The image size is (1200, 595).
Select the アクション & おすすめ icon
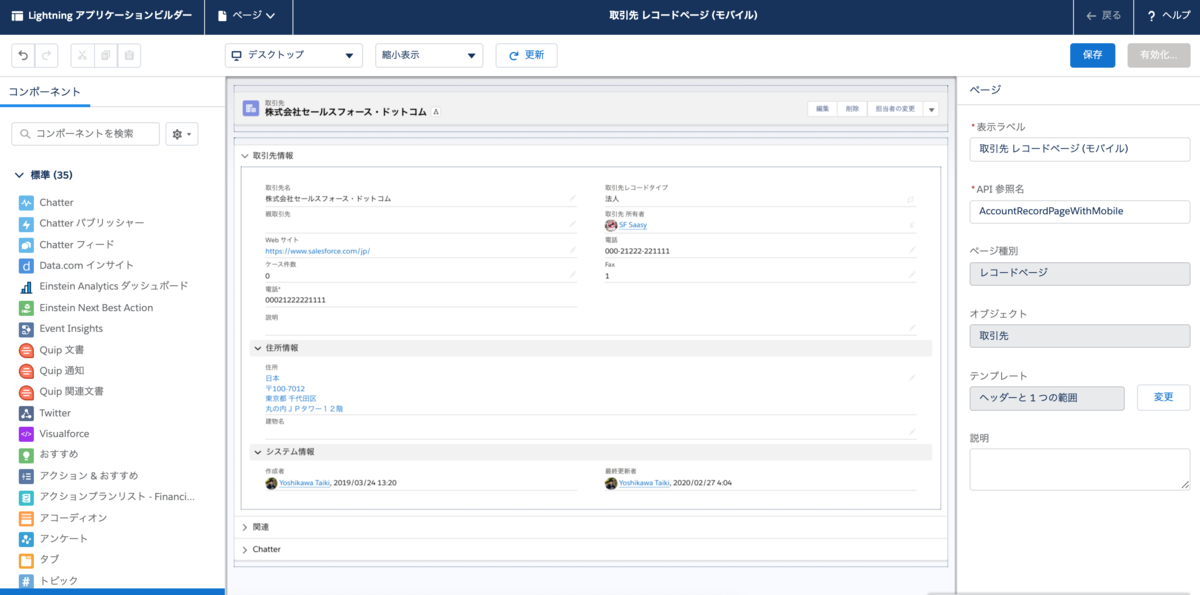pyautogui.click(x=27, y=475)
